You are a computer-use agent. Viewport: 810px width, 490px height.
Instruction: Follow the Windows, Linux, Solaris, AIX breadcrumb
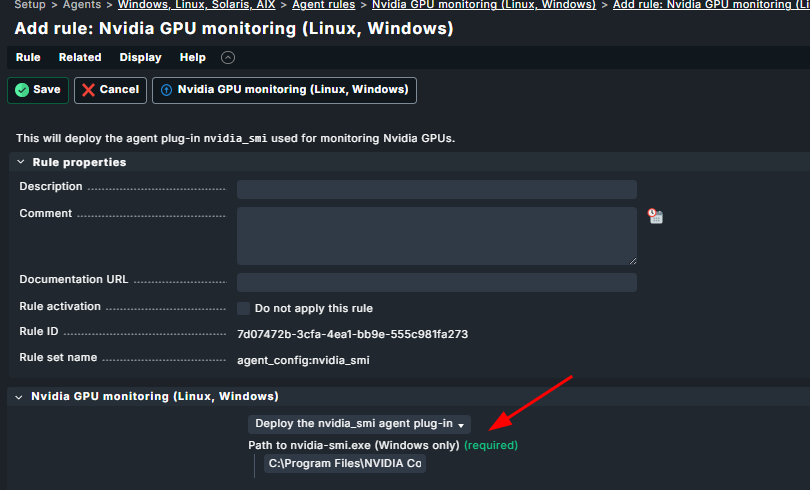(x=197, y=5)
